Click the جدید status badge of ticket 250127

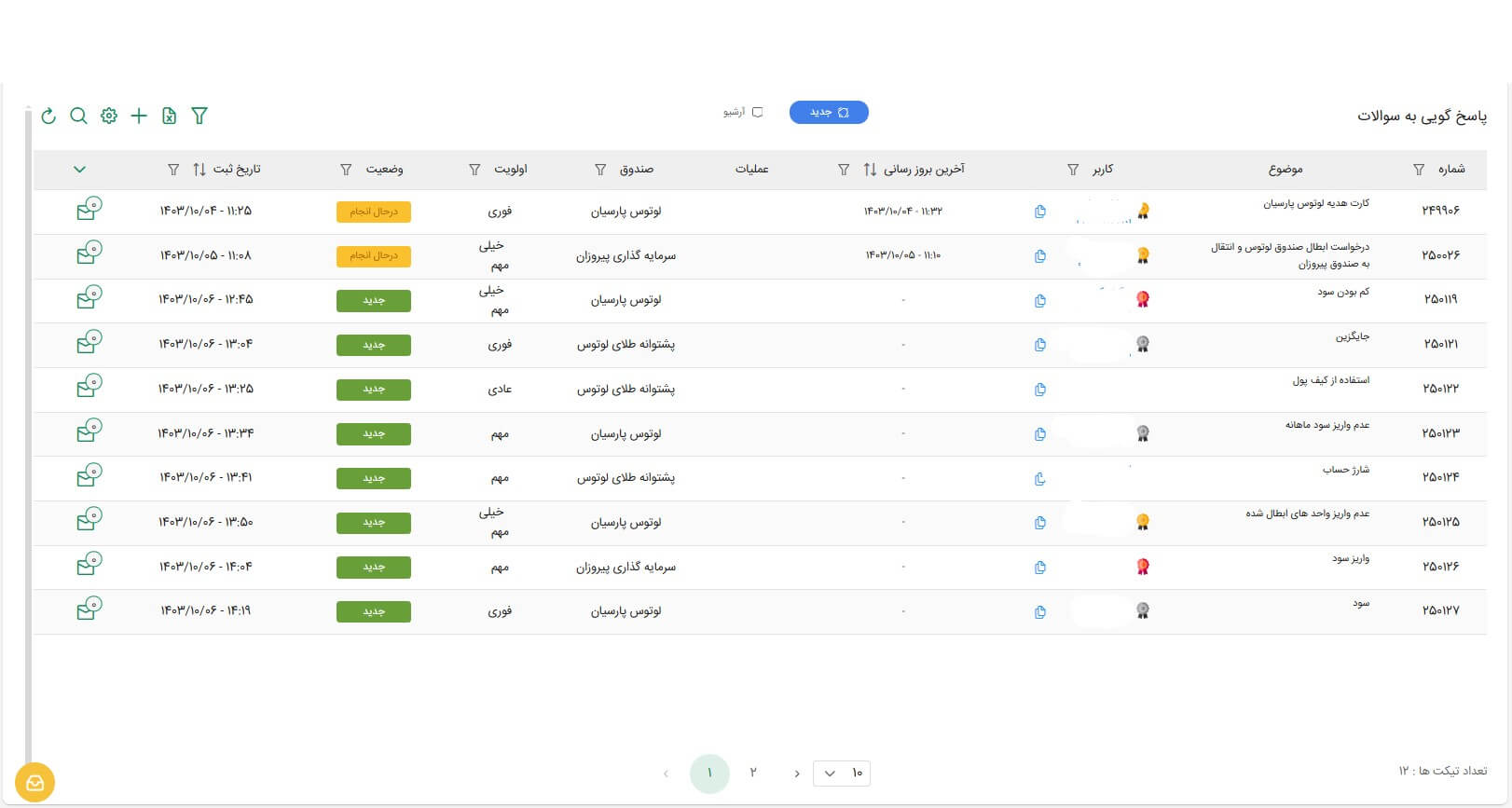[374, 611]
